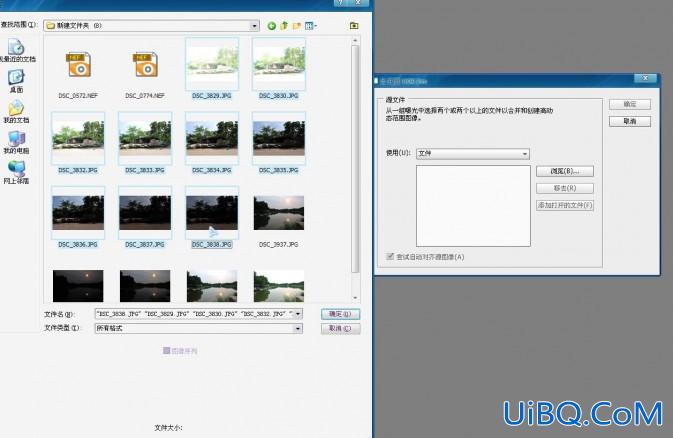Expand the file name dropdown arrow
Image resolution: width=673 pixels, height=438 pixels.
tap(298, 314)
